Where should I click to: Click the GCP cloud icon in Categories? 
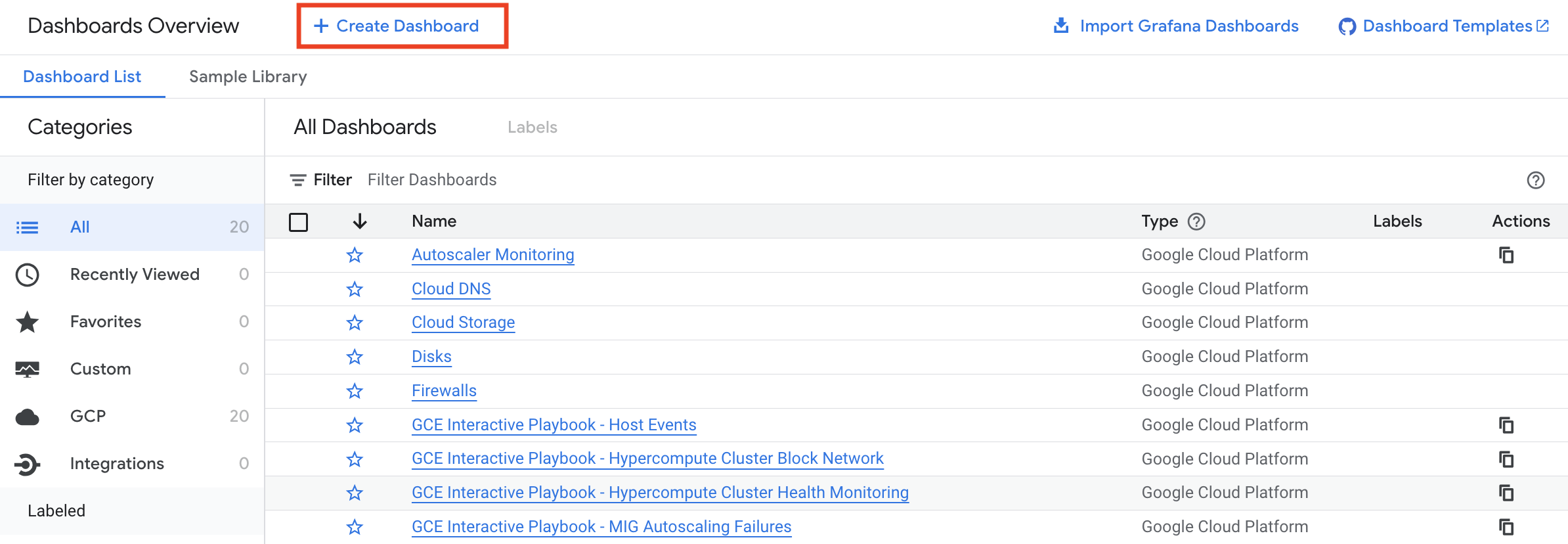pos(27,417)
